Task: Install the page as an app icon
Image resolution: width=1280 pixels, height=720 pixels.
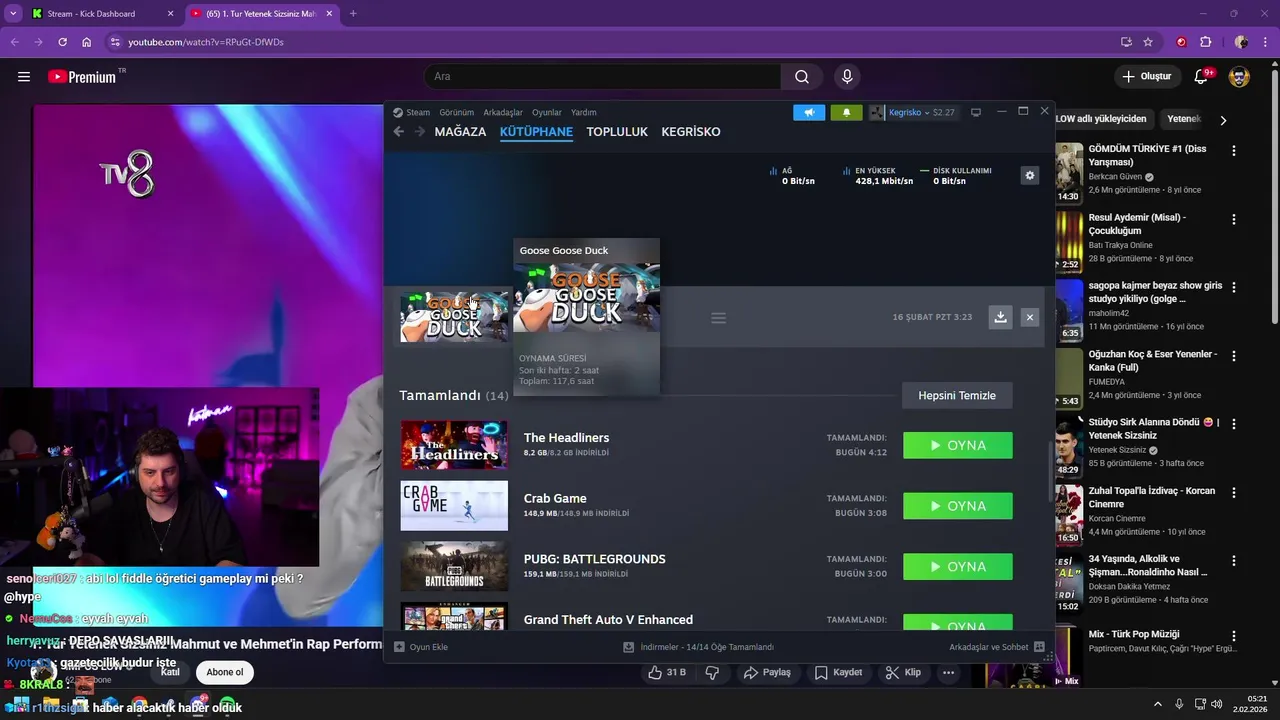Action: pos(1126,42)
